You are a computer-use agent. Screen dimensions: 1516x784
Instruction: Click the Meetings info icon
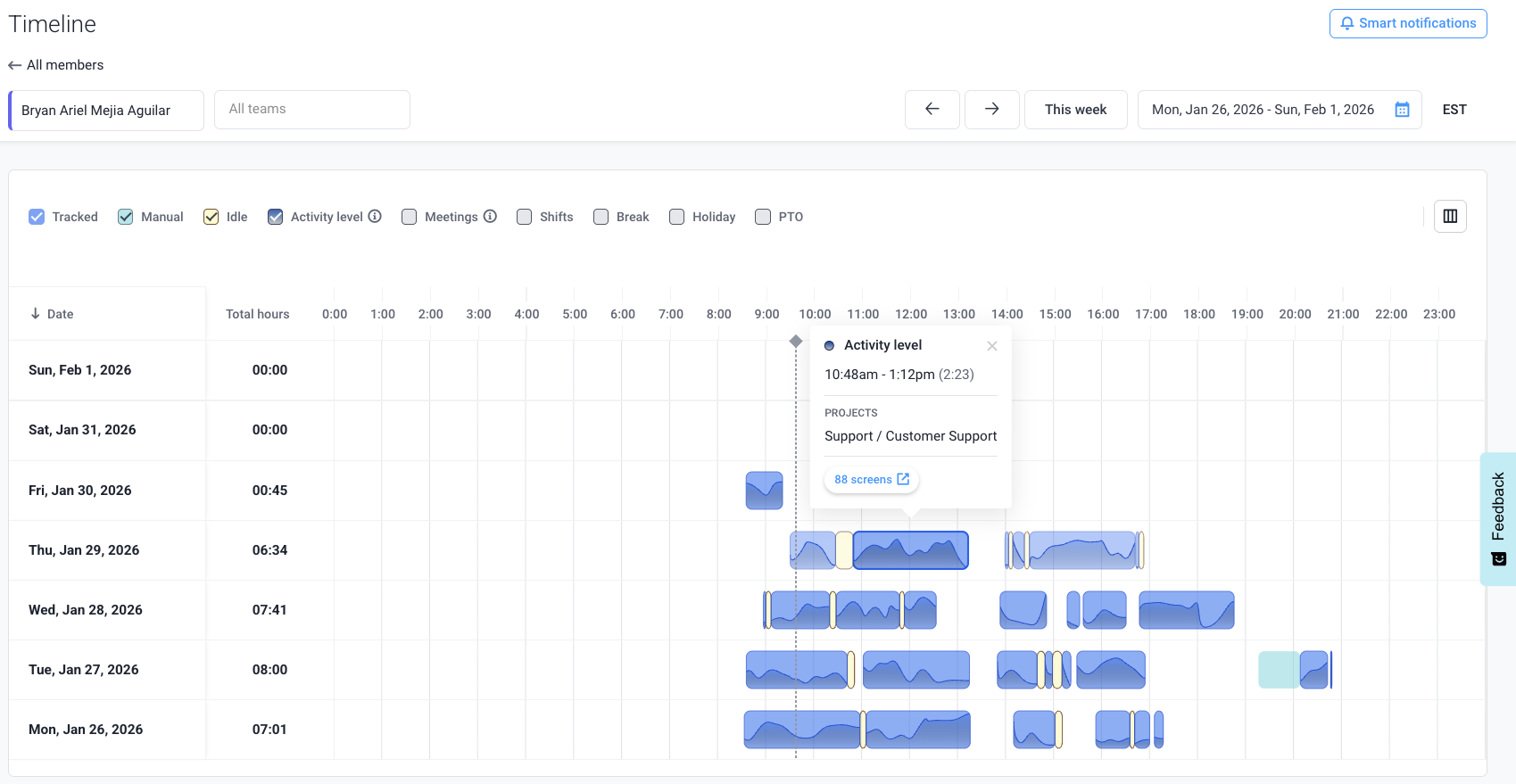coord(490,217)
